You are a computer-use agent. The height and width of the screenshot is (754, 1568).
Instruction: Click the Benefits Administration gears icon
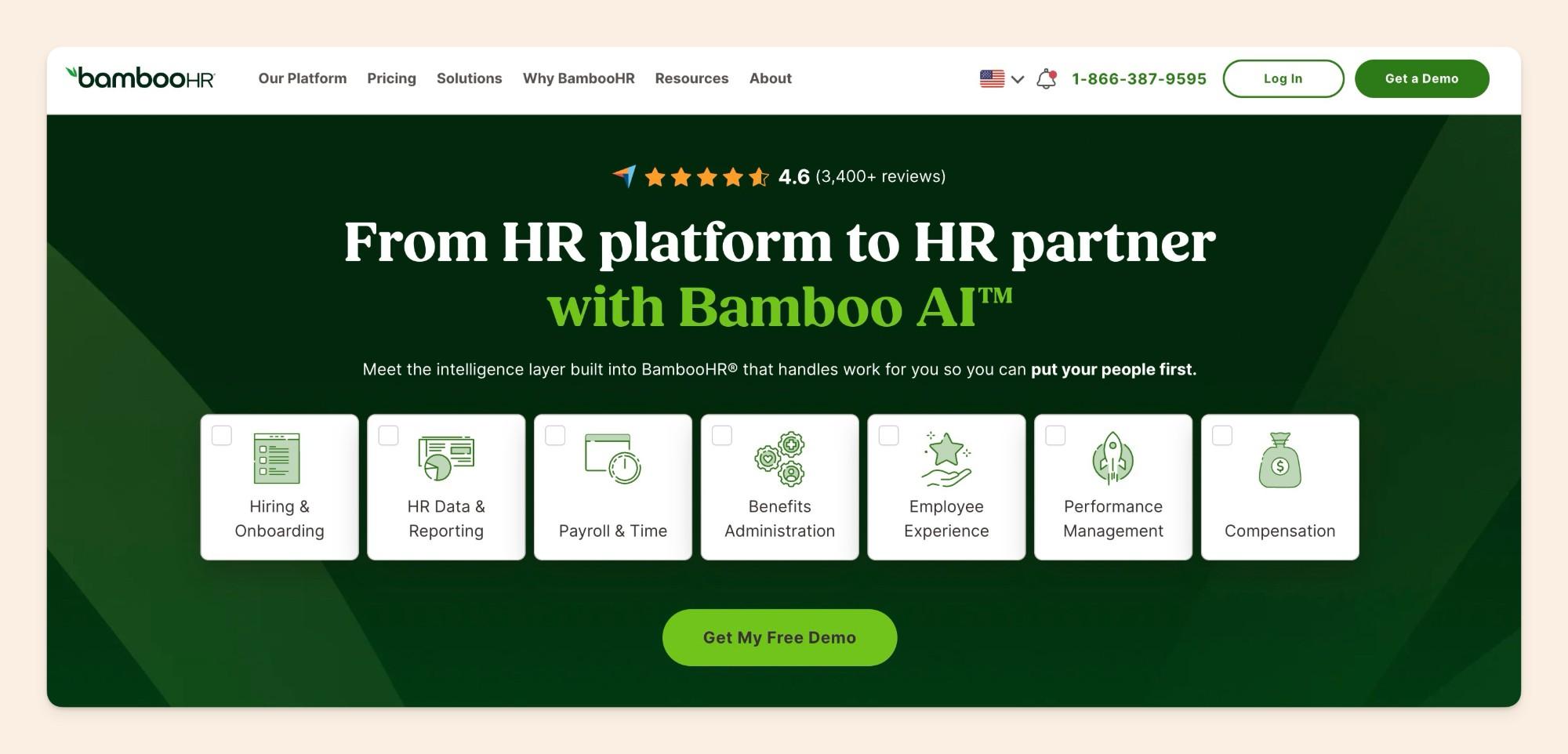[780, 459]
